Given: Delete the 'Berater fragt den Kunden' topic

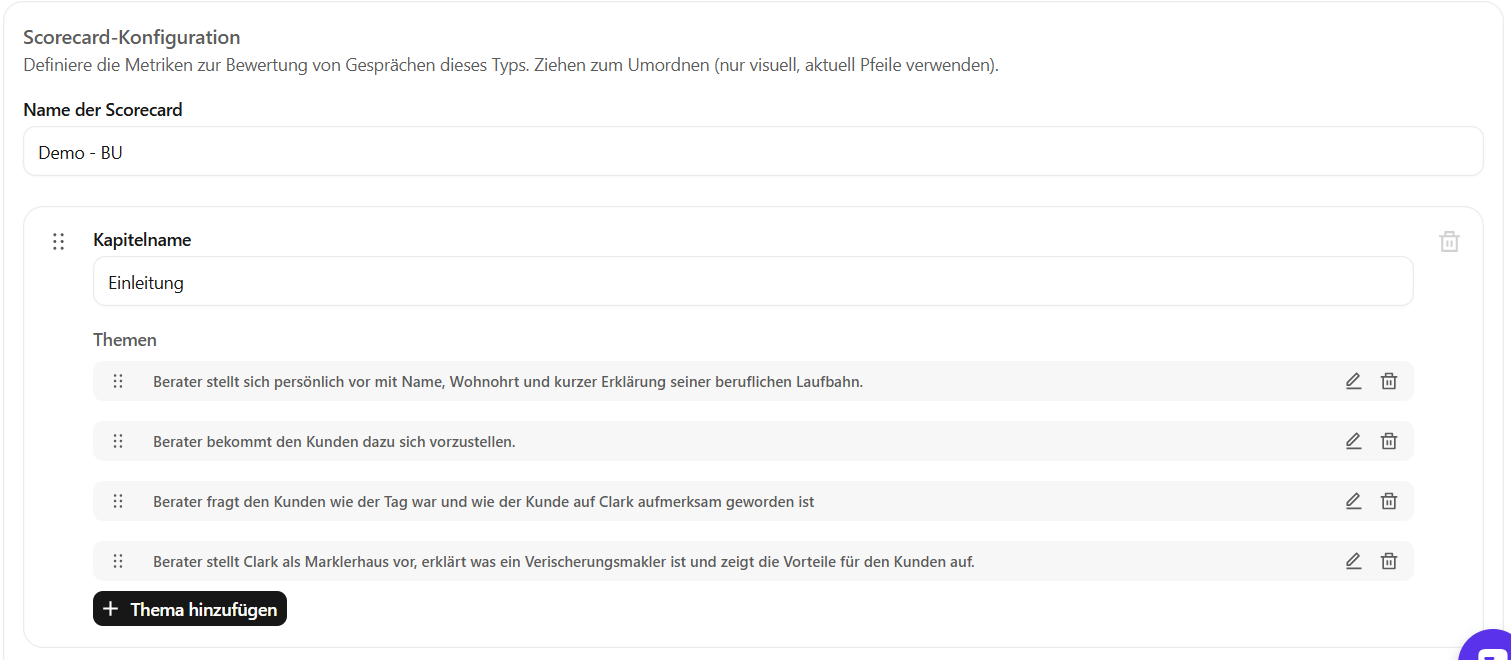Looking at the screenshot, I should point(1389,501).
